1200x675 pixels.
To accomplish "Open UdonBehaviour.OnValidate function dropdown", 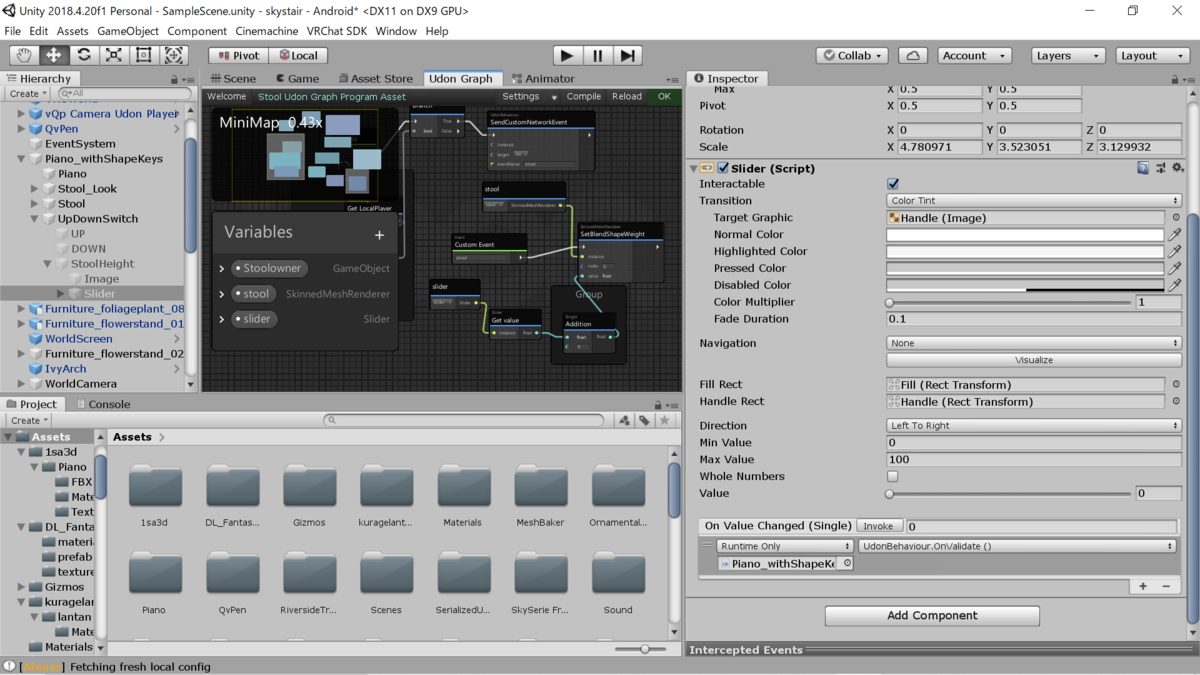I will [1017, 546].
